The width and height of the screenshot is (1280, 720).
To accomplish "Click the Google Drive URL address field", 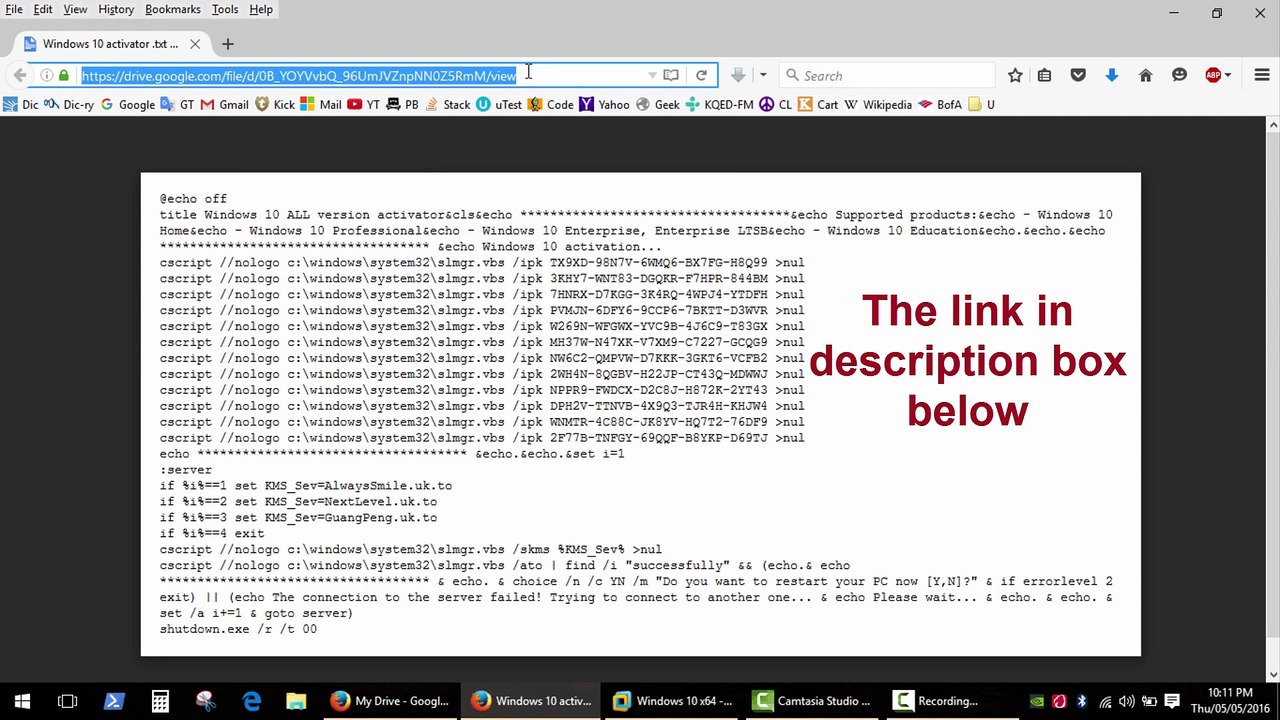I will (x=360, y=75).
